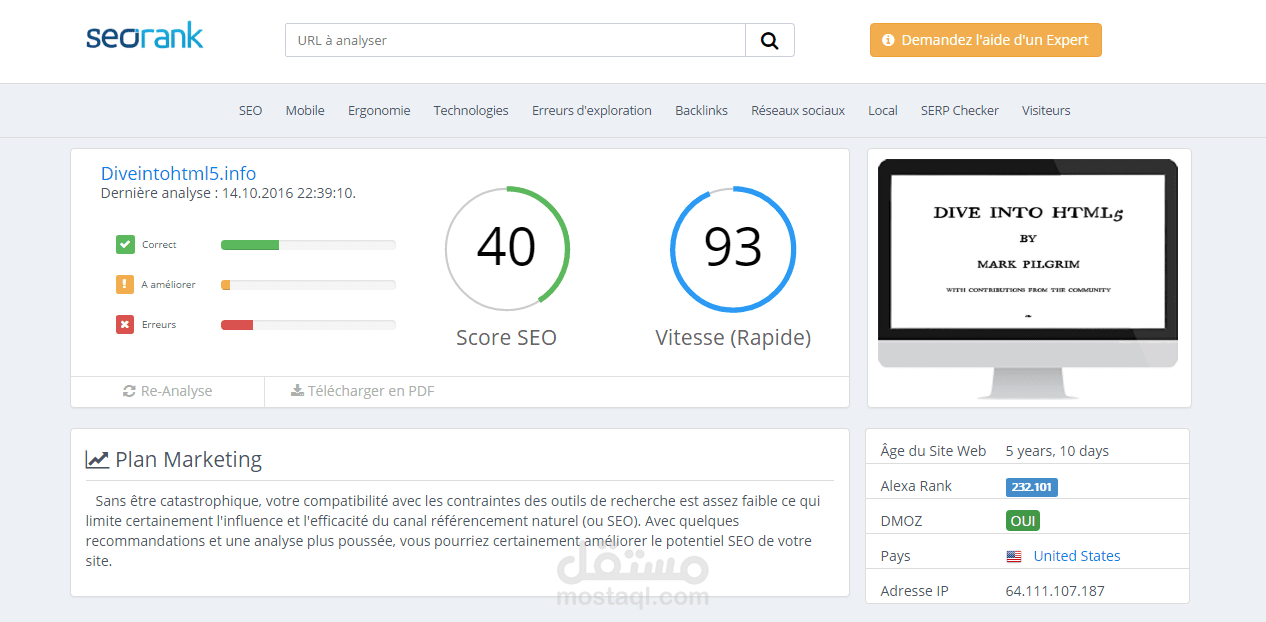Click the Alexa Rank 232.101 badge
This screenshot has width=1266, height=622.
tap(1031, 487)
